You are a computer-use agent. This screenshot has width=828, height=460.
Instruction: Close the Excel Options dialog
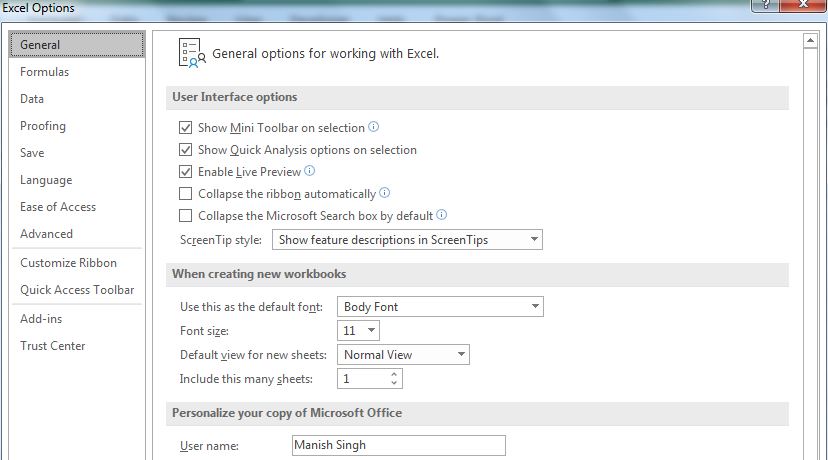point(803,5)
